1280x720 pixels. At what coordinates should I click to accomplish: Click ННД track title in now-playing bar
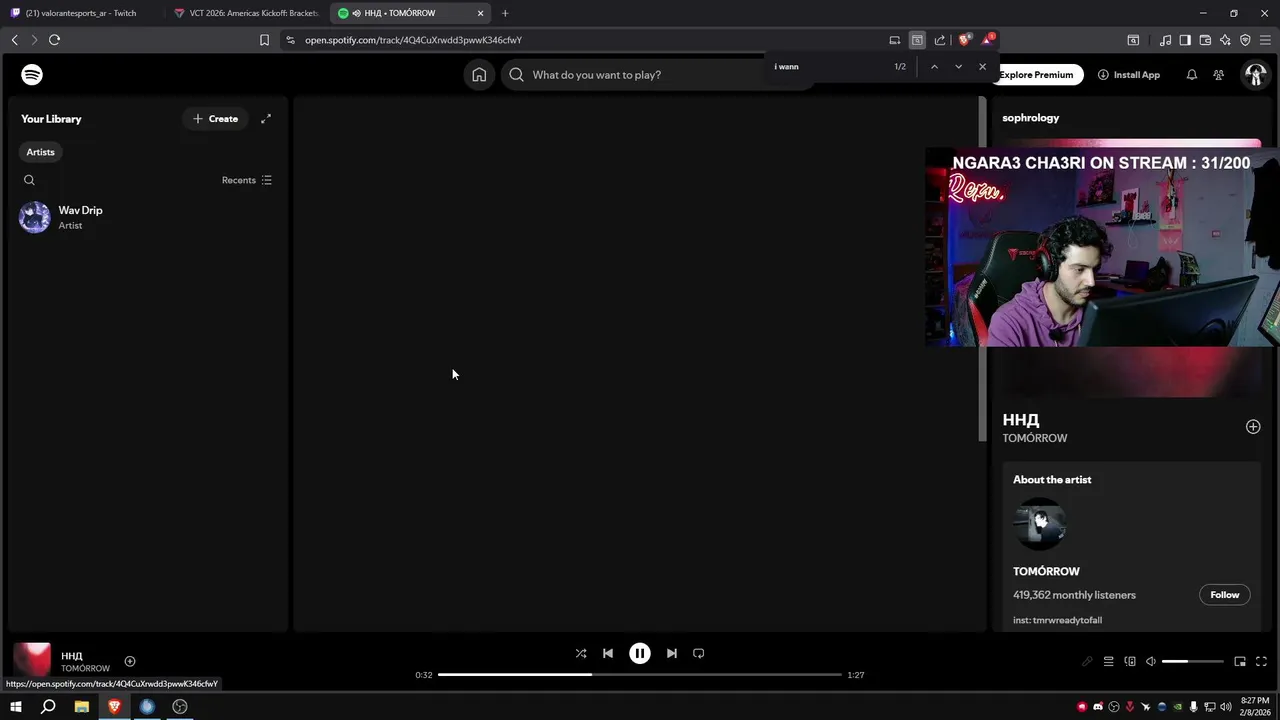tap(72, 656)
